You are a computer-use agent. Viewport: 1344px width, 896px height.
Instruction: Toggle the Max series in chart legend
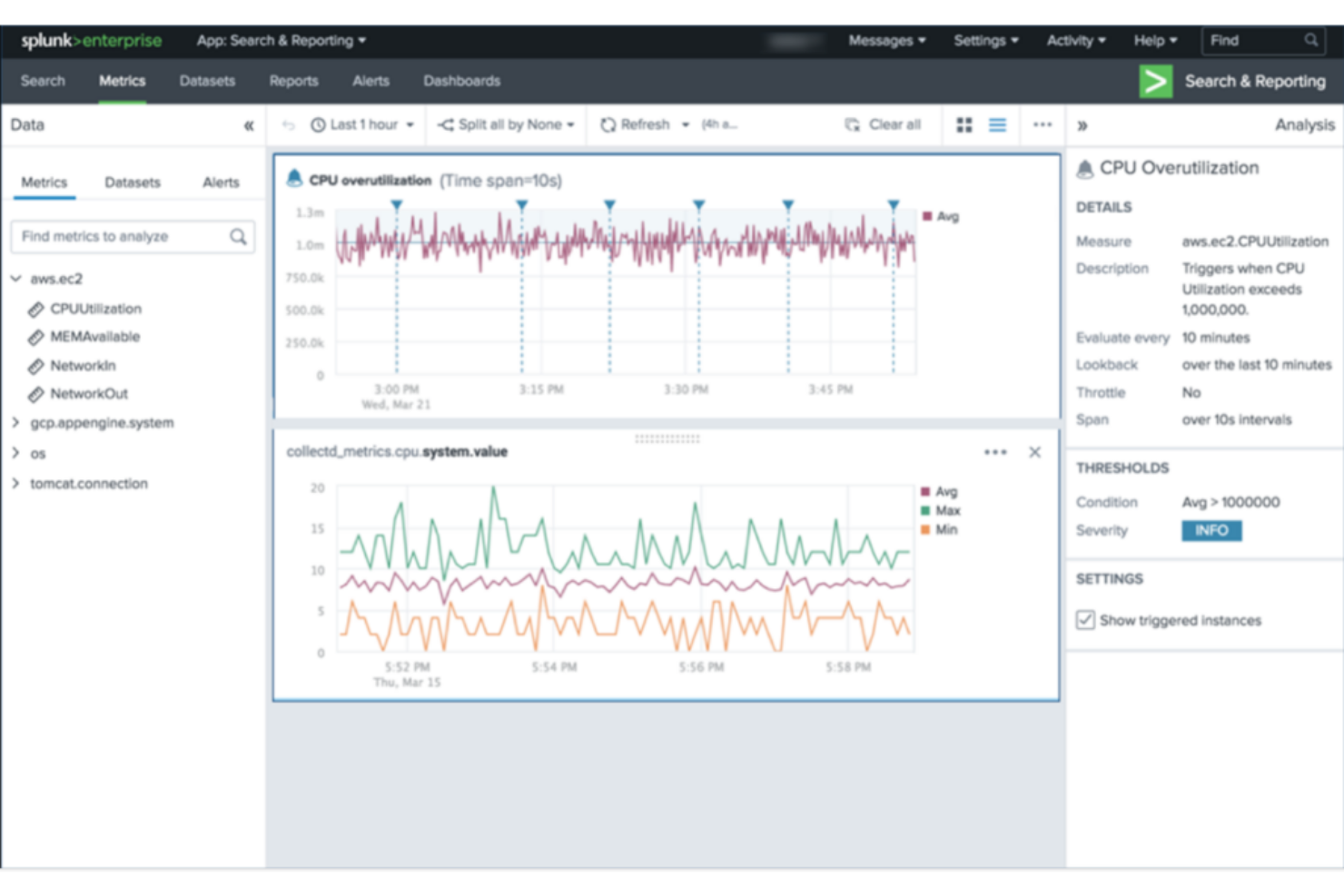tap(924, 509)
